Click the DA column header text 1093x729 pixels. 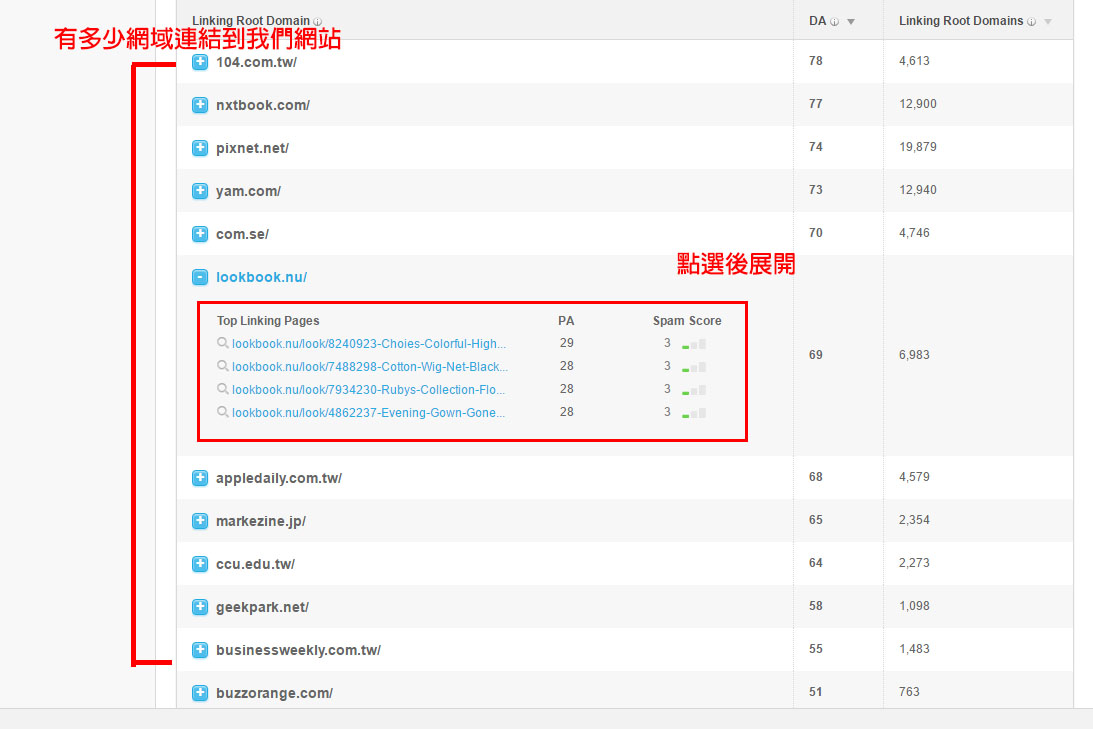click(817, 21)
